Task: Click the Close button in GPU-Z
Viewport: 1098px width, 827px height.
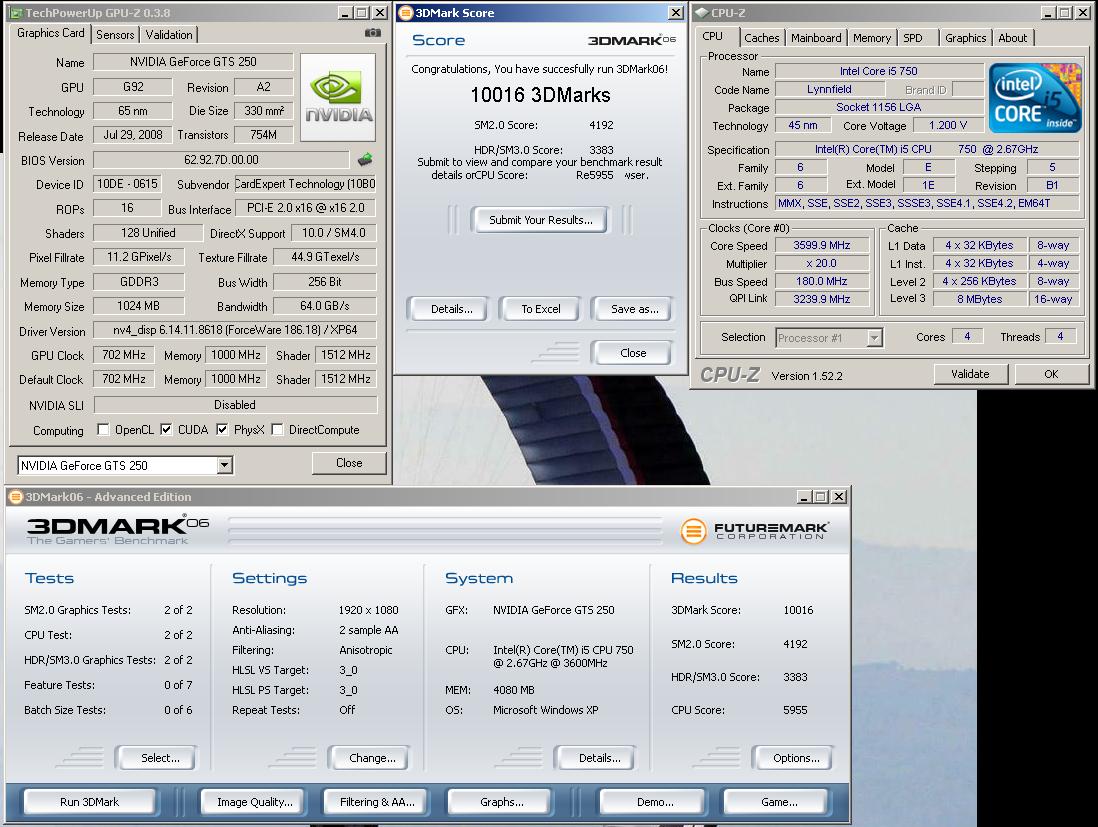Action: [x=349, y=463]
